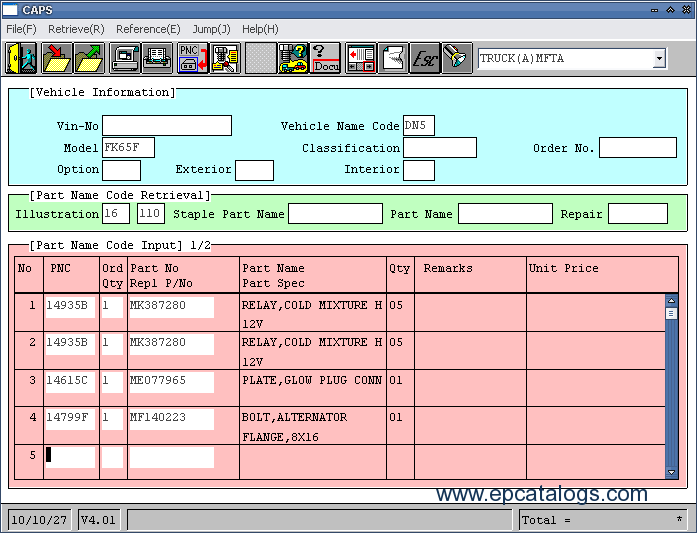Click the folder with red arrow icon
This screenshot has width=697, height=533.
56,58
